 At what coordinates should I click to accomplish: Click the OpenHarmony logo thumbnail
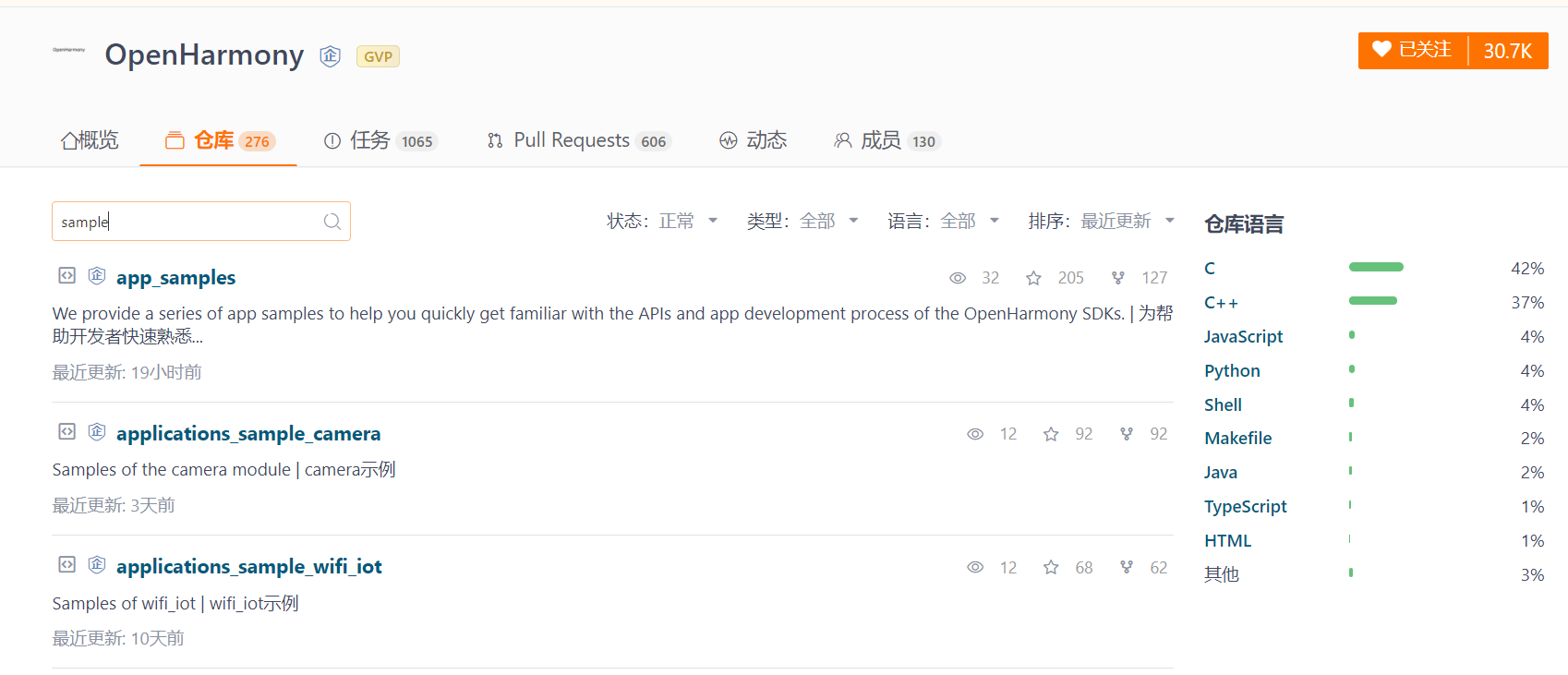click(x=69, y=50)
